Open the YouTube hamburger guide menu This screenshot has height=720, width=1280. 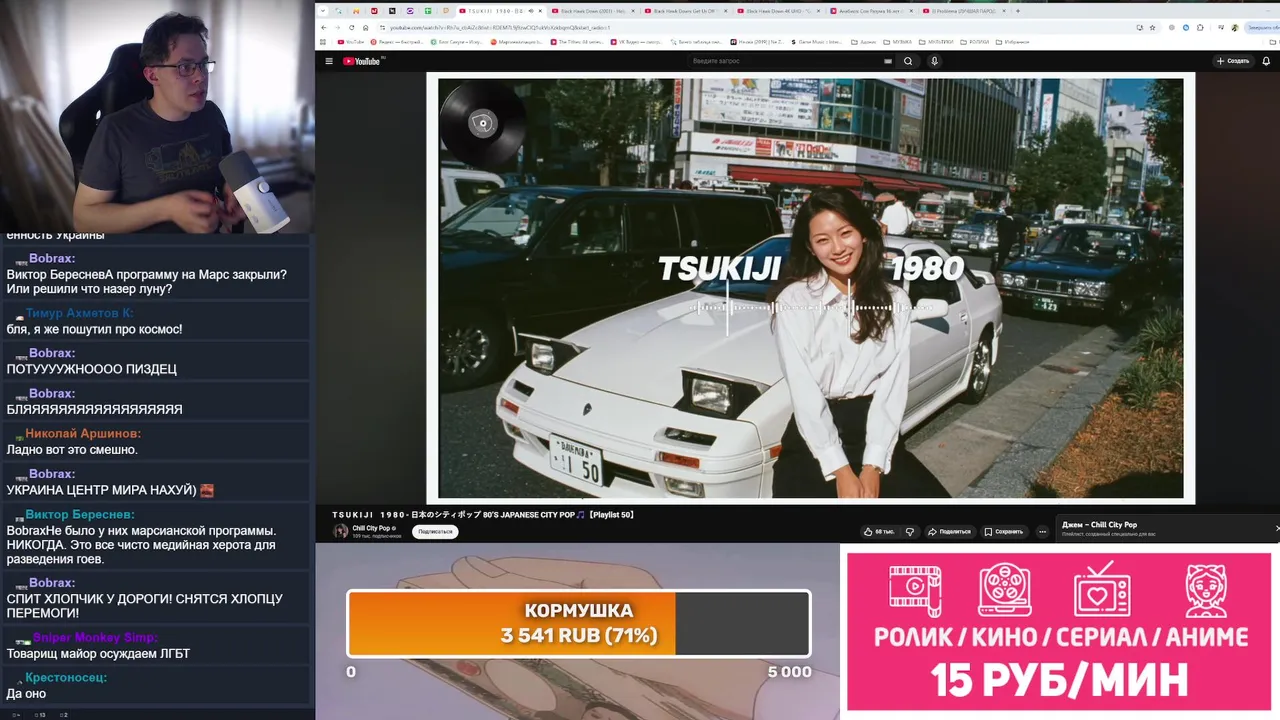(x=329, y=61)
